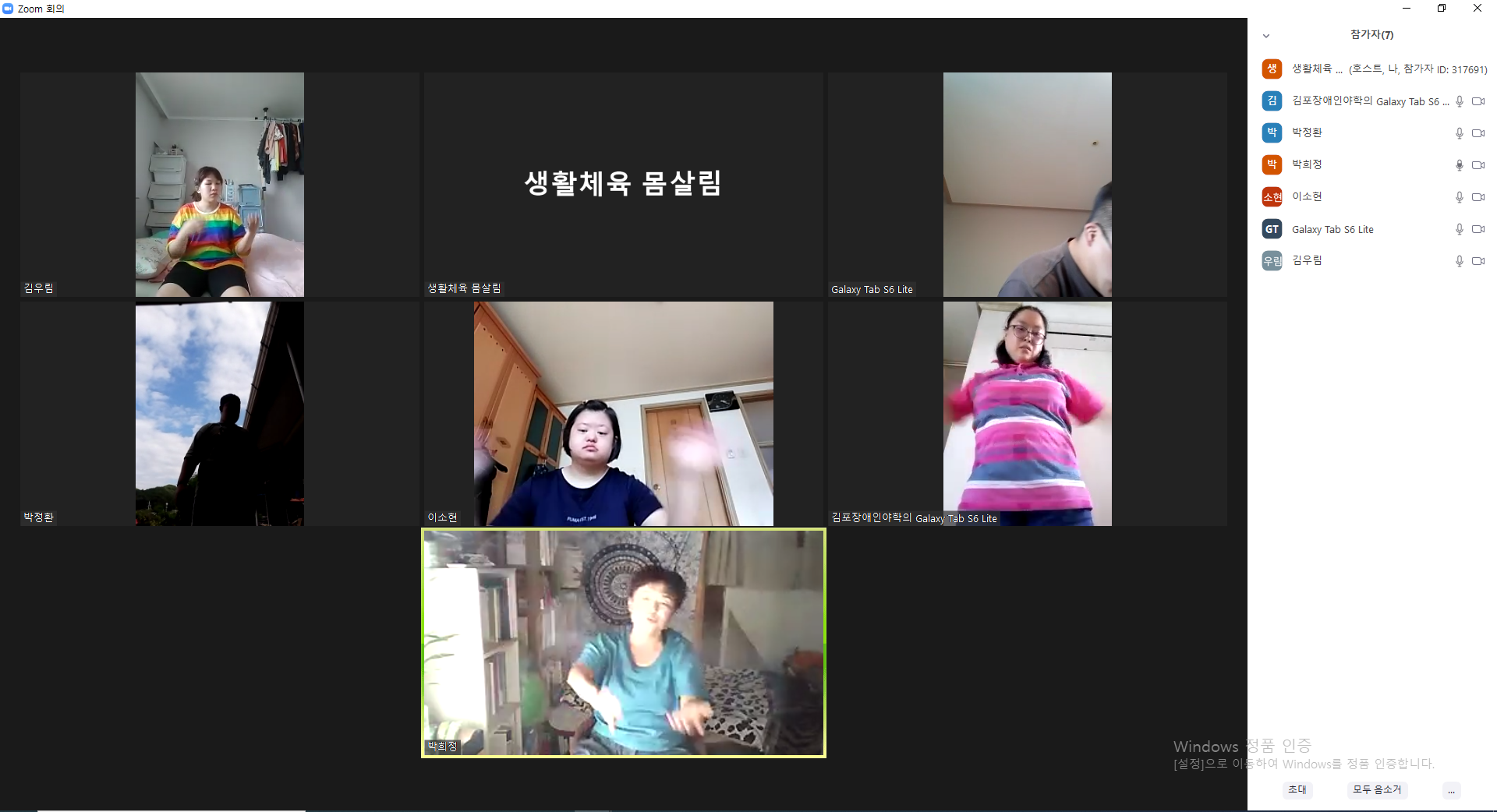1497x812 pixels.
Task: Select 박희정 in participant list
Action: (x=1374, y=165)
